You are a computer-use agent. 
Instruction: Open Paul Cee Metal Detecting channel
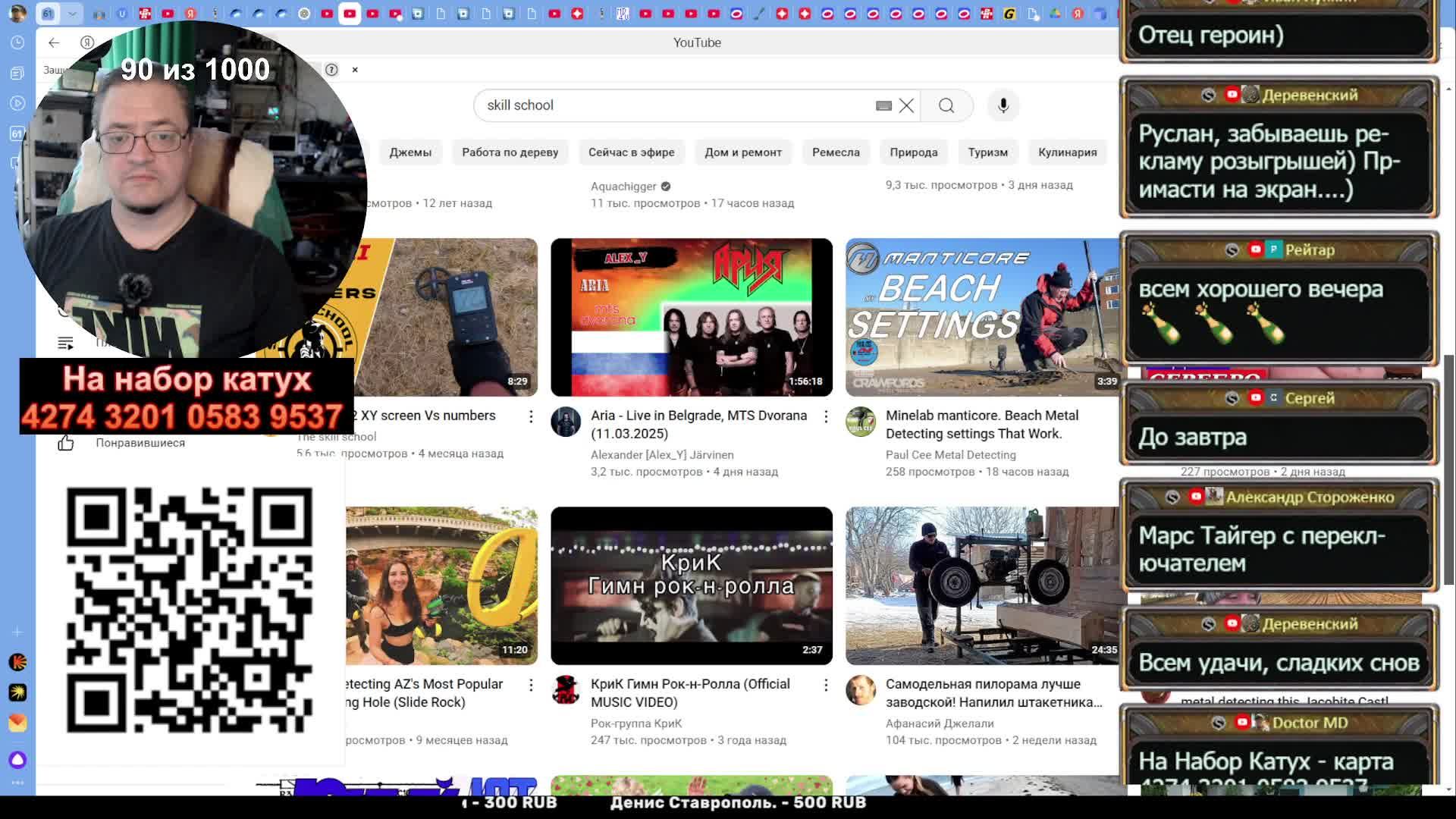(950, 455)
